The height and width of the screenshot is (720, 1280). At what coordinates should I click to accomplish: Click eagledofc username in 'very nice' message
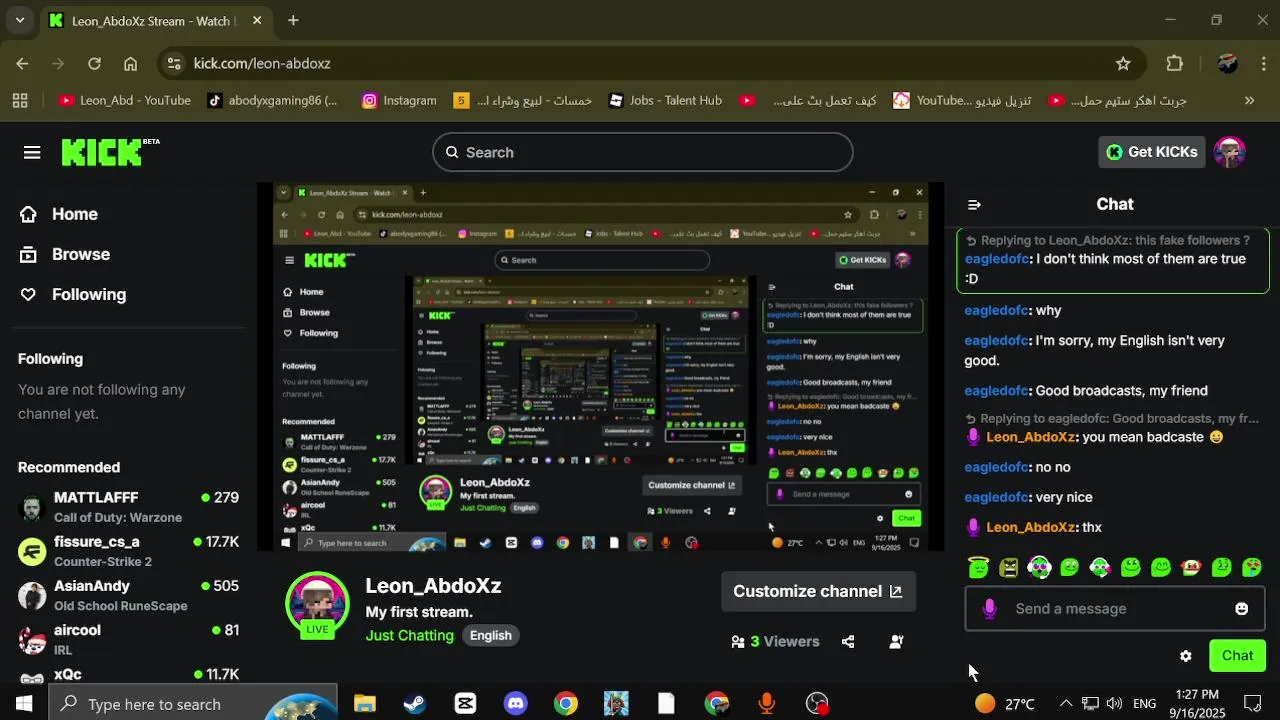[996, 497]
